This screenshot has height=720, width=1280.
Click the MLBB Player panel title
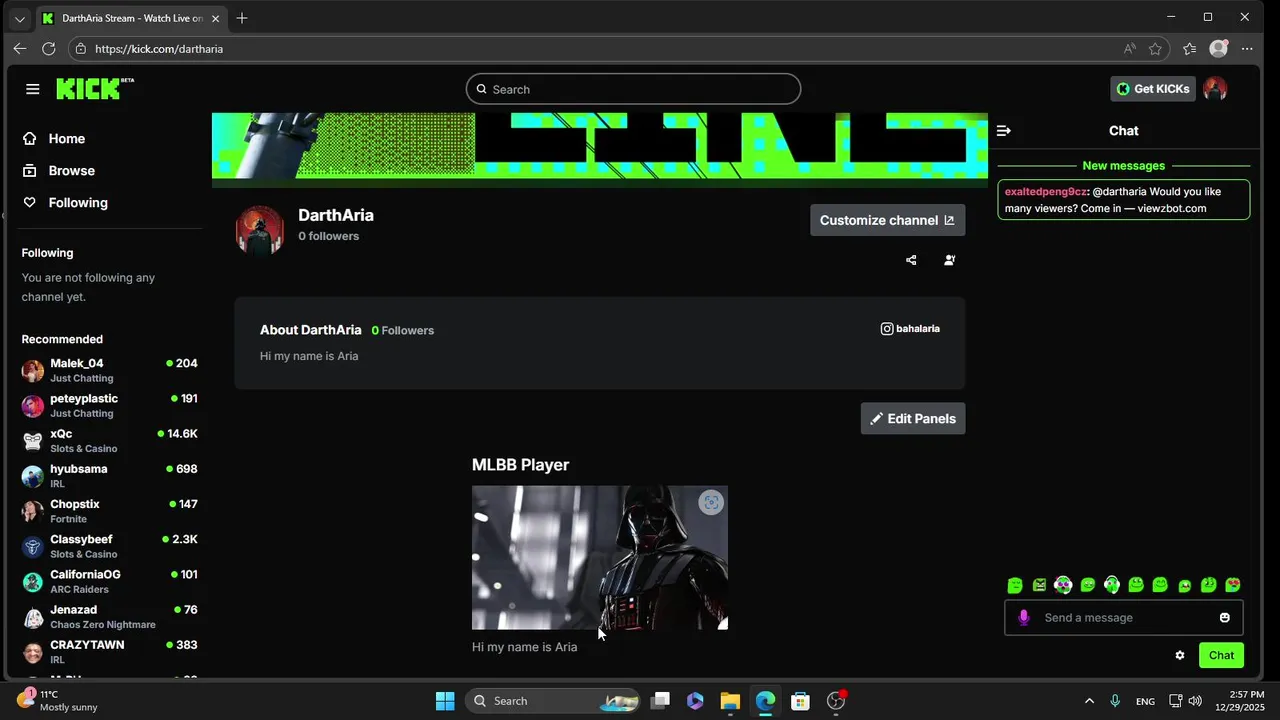520,465
